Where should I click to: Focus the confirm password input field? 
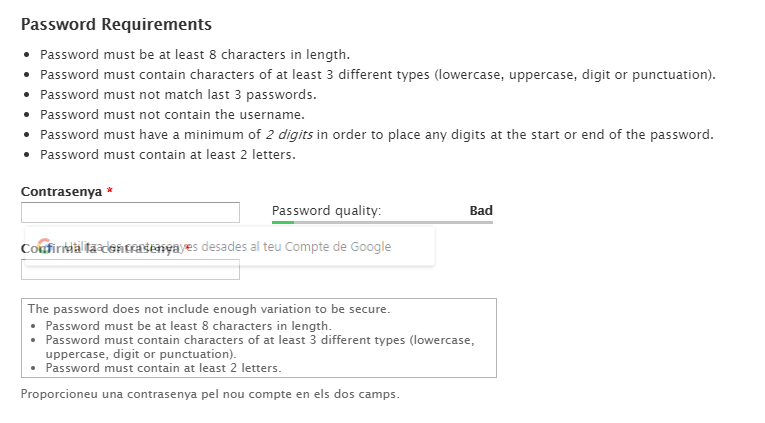coord(130,271)
